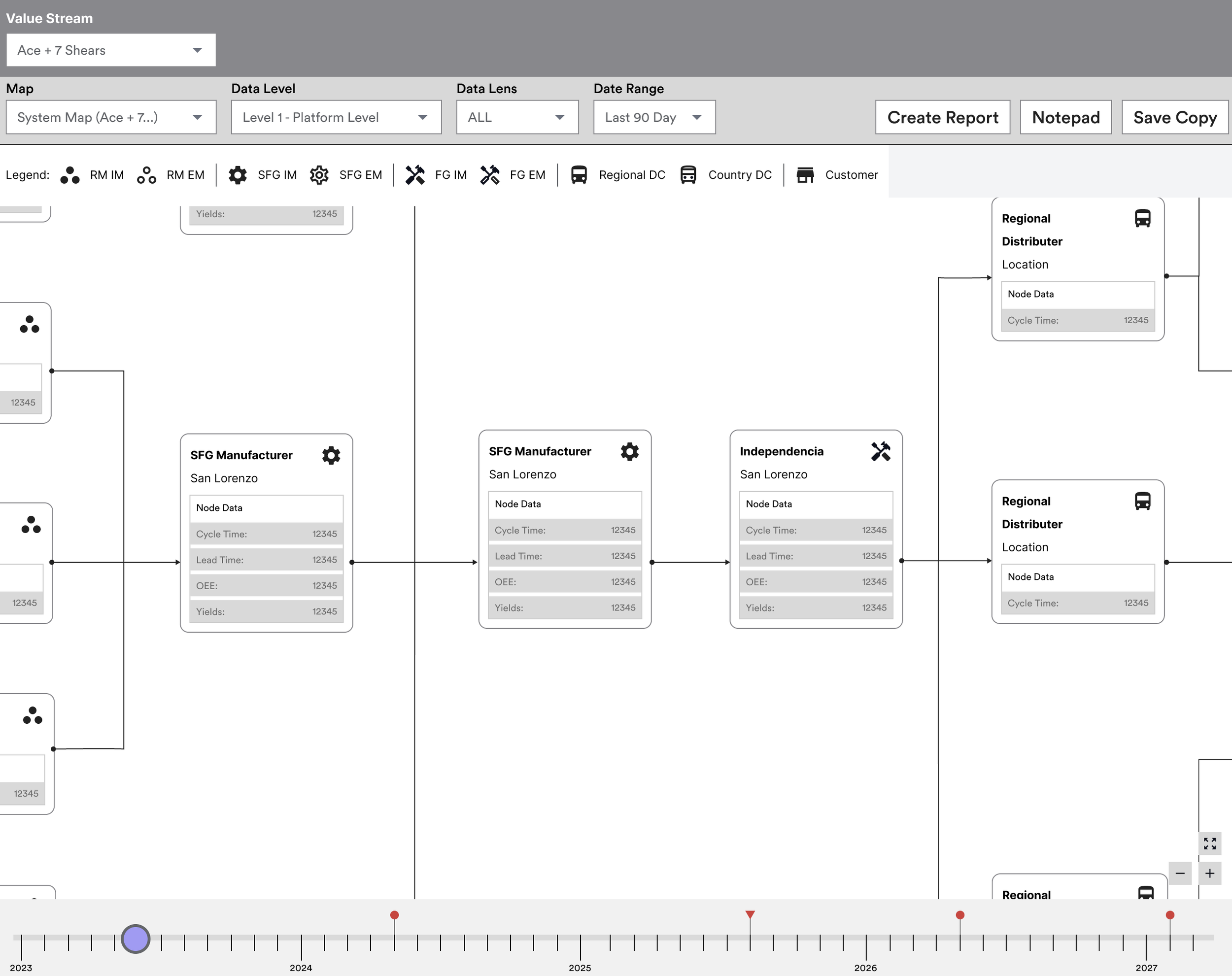Click the red triangle timeline marker in 2025
Image resolution: width=1232 pixels, height=976 pixels.
750,914
